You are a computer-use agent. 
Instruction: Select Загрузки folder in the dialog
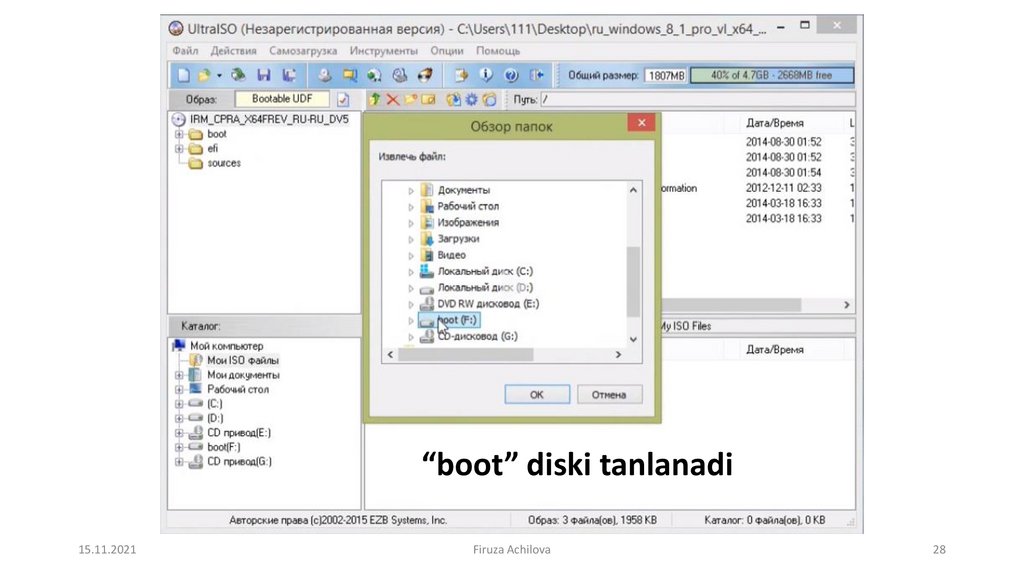[x=458, y=239]
